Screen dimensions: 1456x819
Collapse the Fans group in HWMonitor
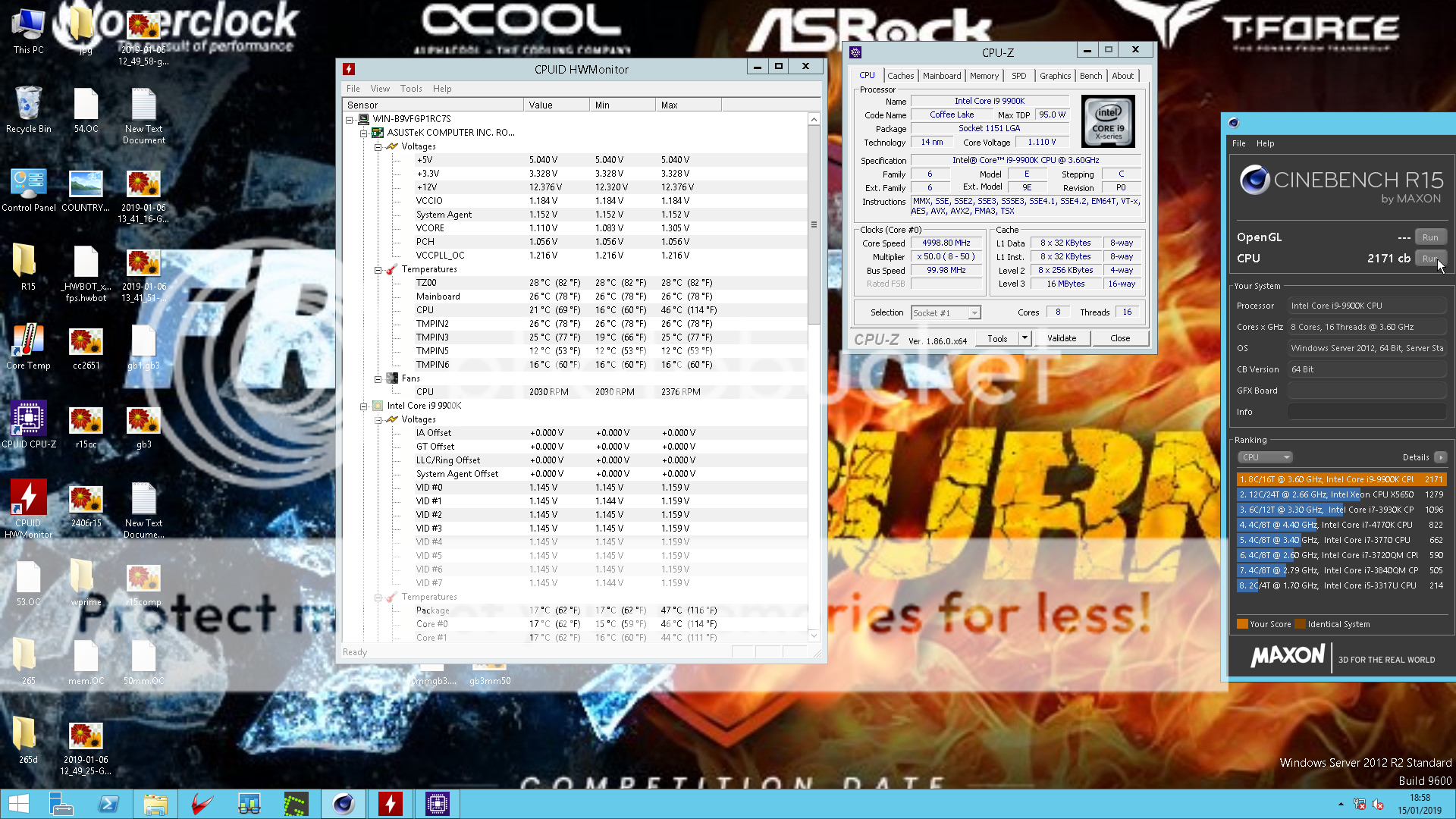(378, 378)
